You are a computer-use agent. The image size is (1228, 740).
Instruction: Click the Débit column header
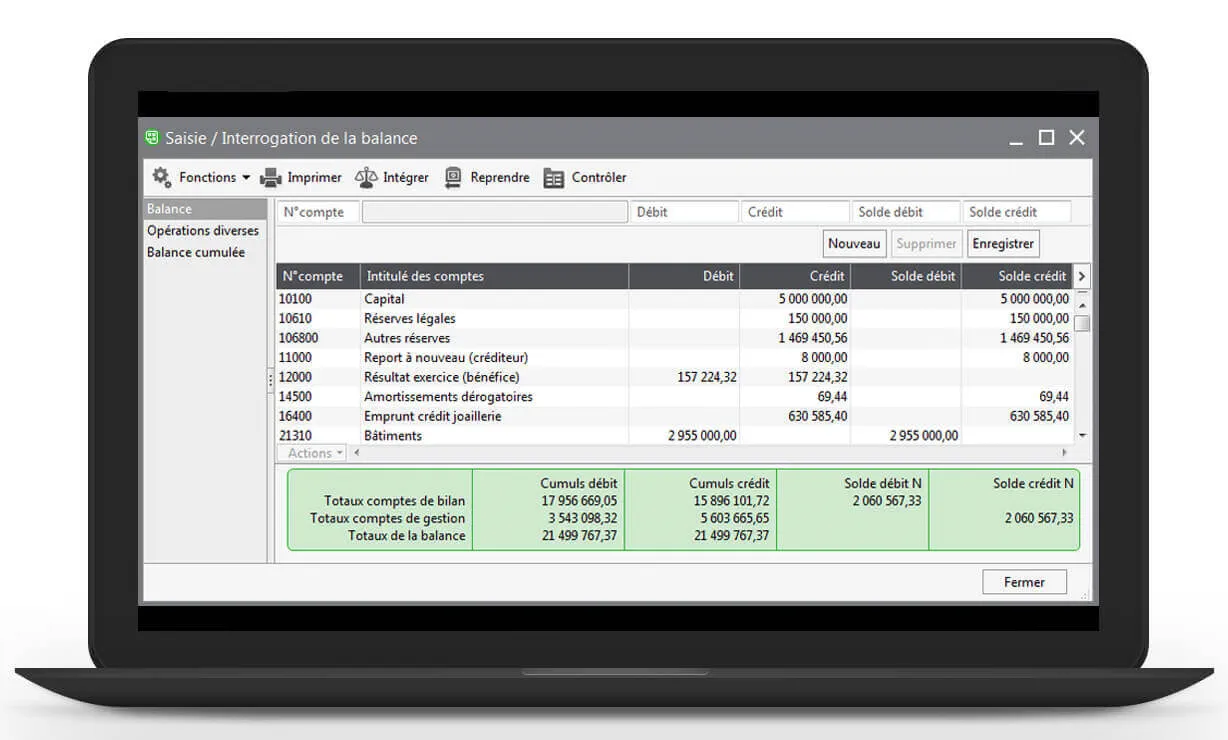685,276
